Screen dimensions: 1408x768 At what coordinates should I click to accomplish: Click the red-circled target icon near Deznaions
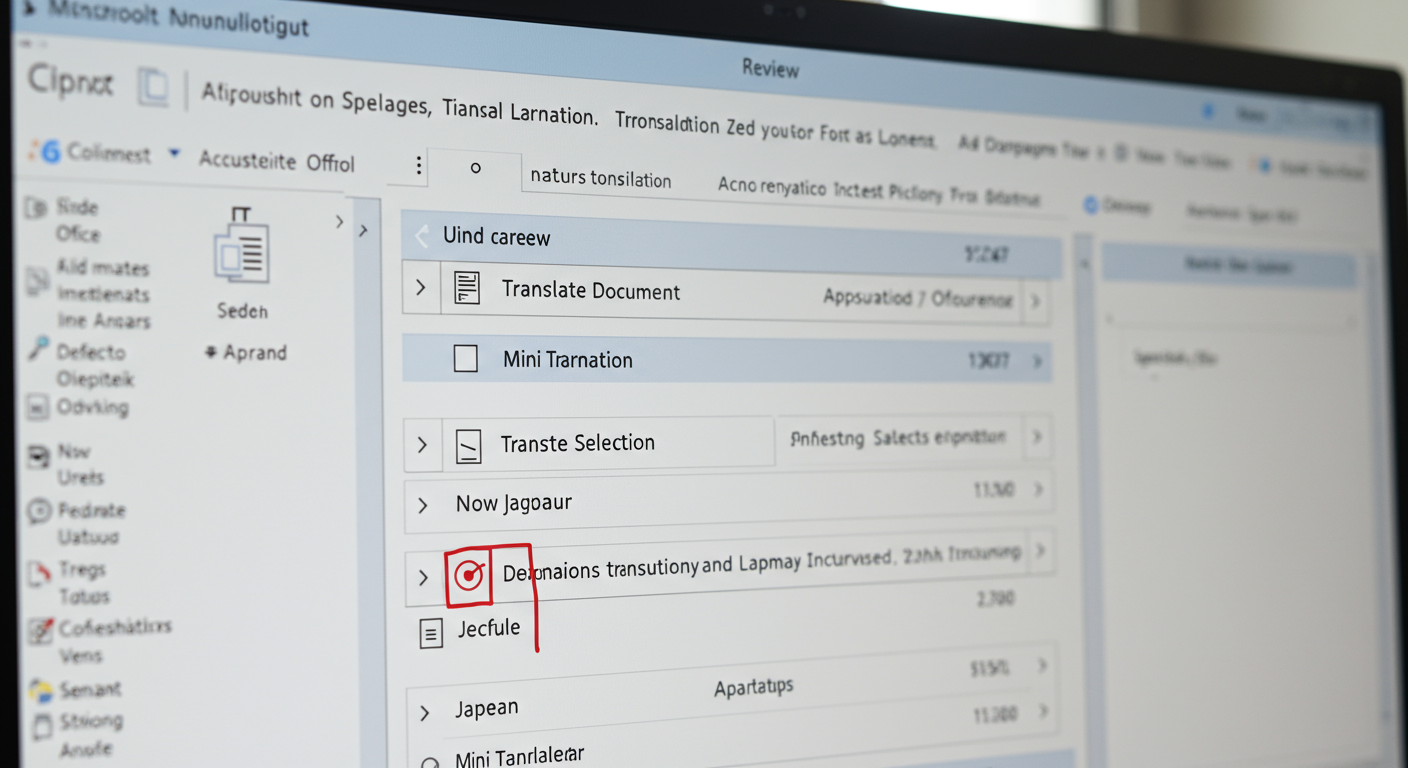pos(468,576)
